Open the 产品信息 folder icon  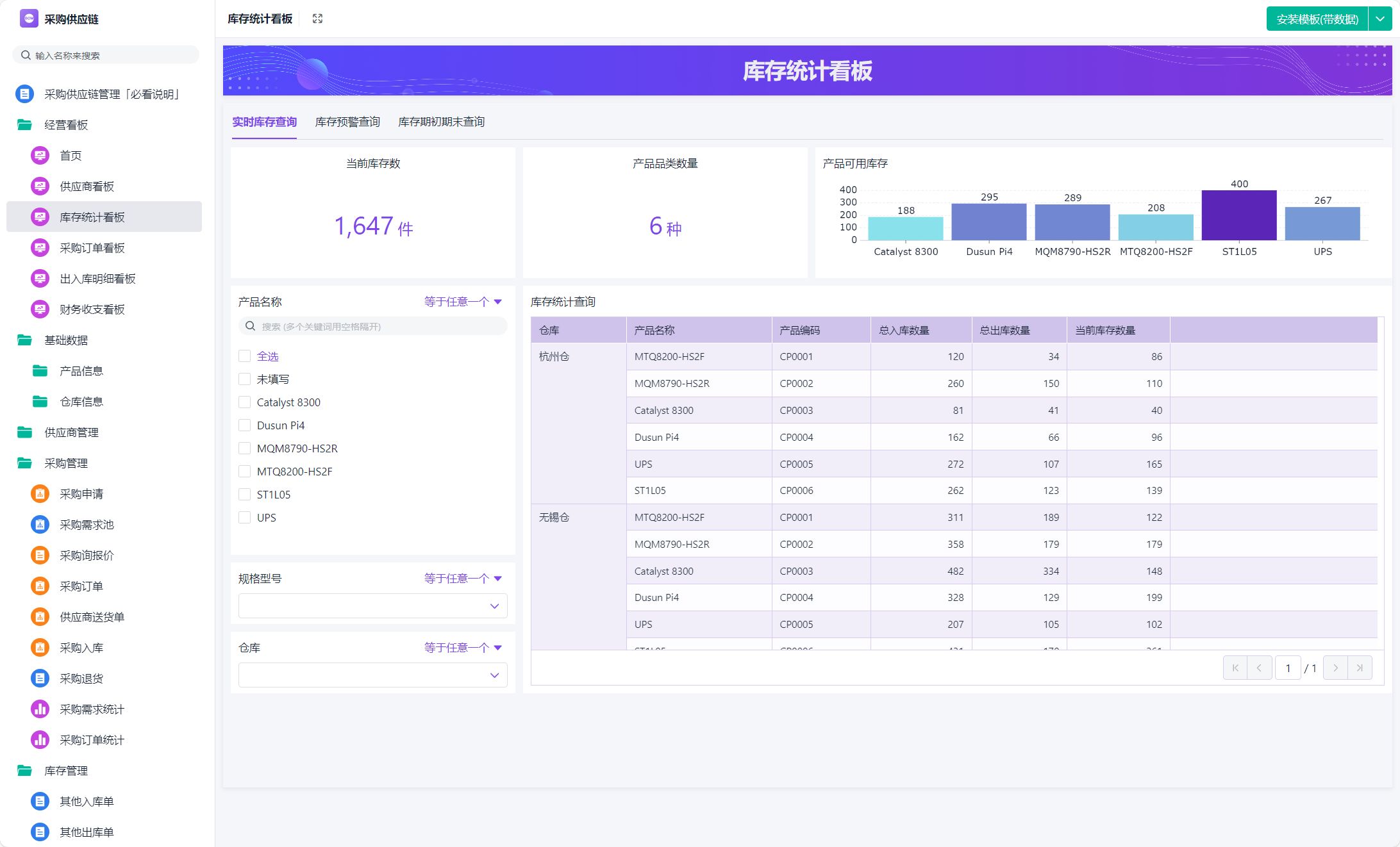[x=40, y=371]
